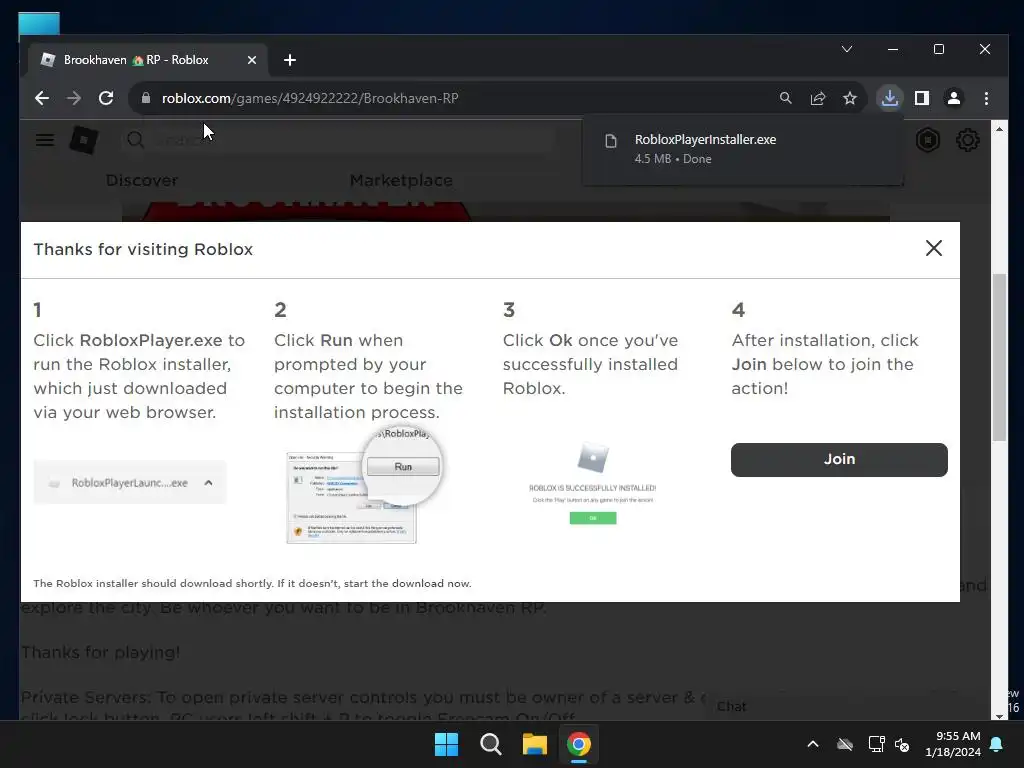
Task: Click the Join button
Action: (839, 459)
